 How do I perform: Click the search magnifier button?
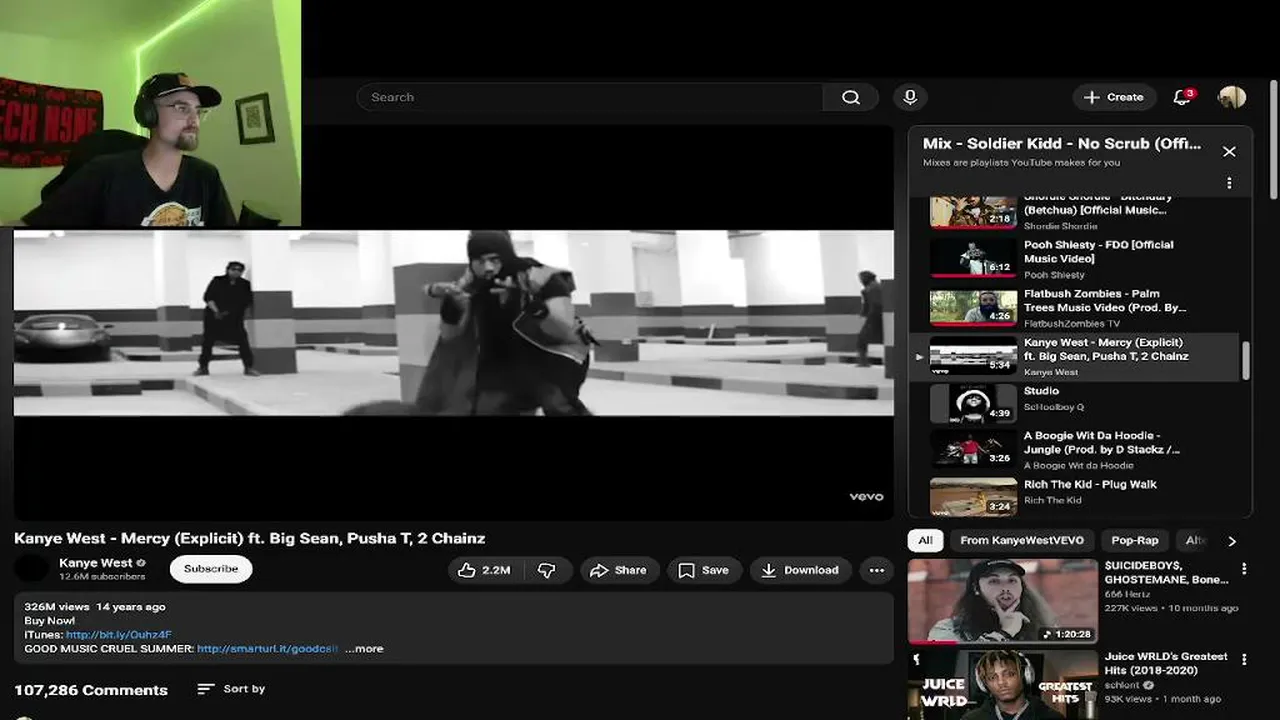pyautogui.click(x=850, y=97)
